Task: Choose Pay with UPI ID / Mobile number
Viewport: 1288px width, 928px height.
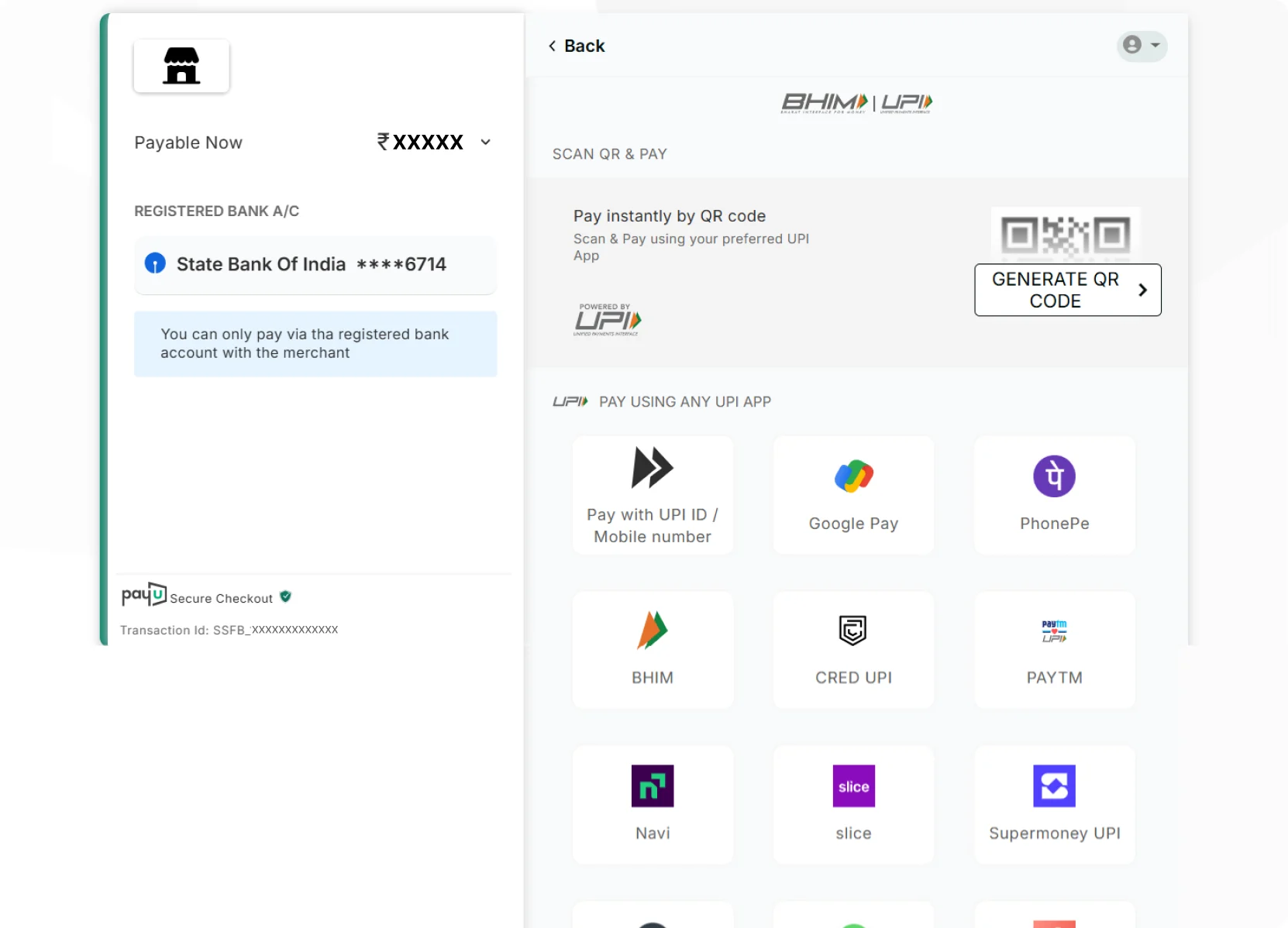Action: click(x=653, y=495)
